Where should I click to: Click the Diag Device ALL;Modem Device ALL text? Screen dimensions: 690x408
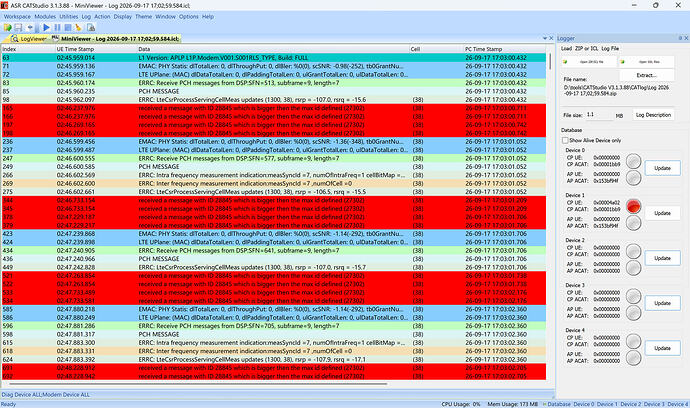(45, 395)
